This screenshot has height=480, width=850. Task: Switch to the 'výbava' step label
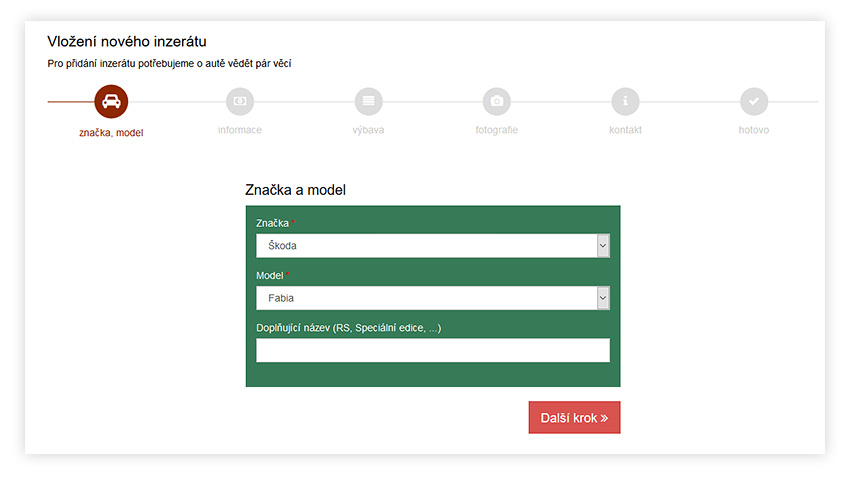[x=368, y=130]
